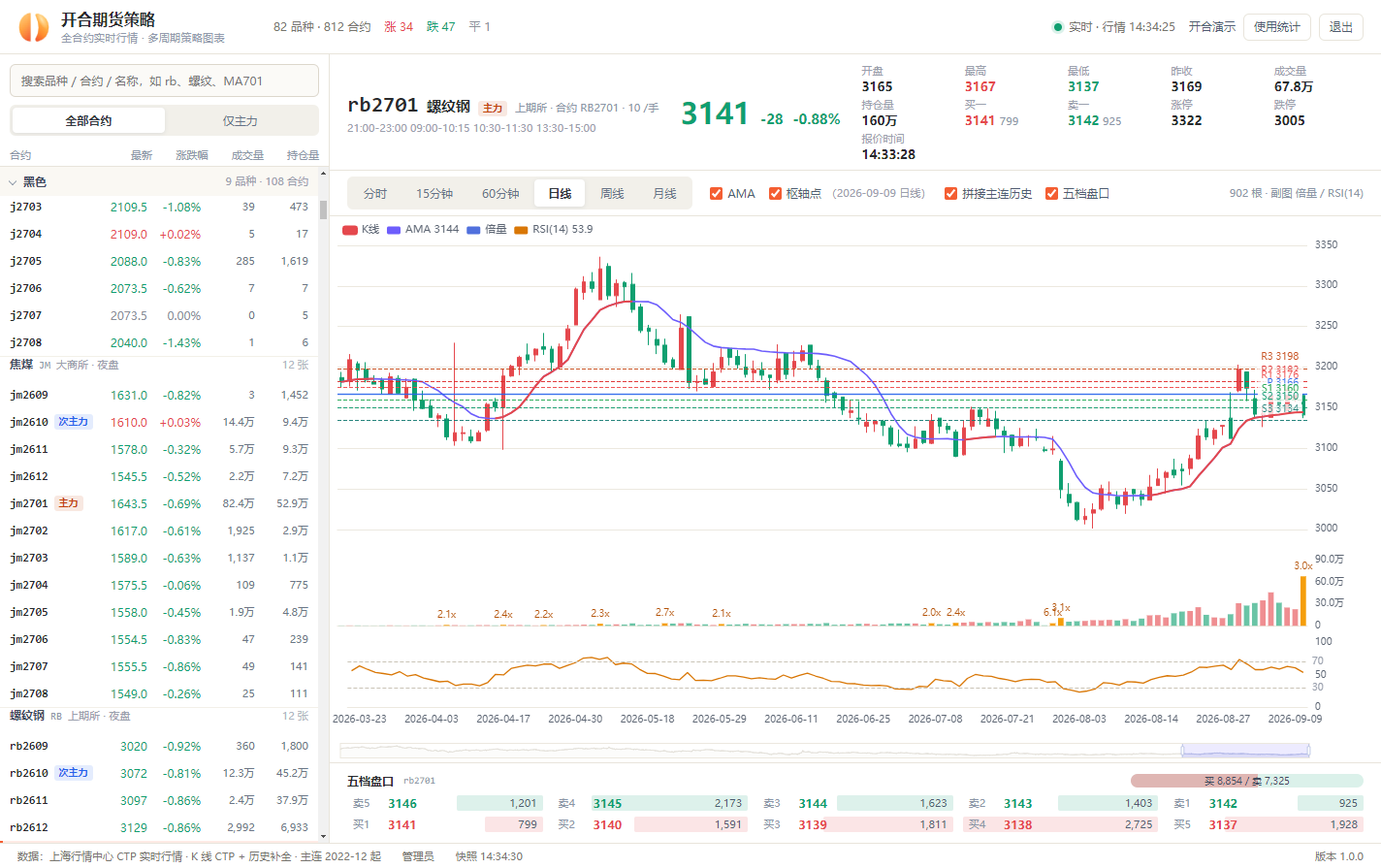Image resolution: width=1381 pixels, height=868 pixels.
Task: Sort by the 最新 column header
Action: 142,155
